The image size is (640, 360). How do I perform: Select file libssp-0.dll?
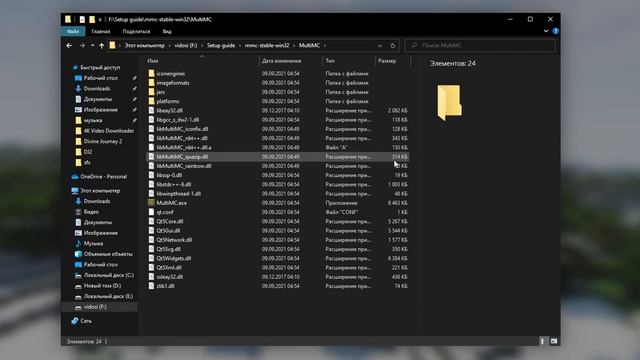click(169, 175)
